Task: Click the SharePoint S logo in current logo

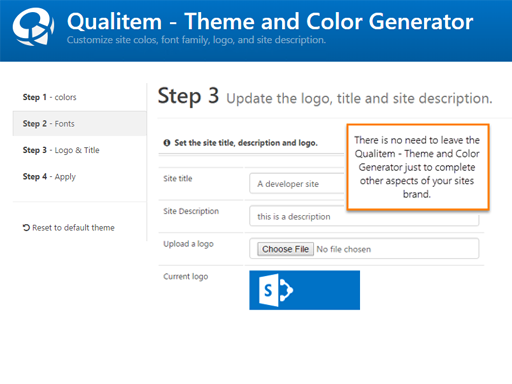Action: (x=276, y=290)
